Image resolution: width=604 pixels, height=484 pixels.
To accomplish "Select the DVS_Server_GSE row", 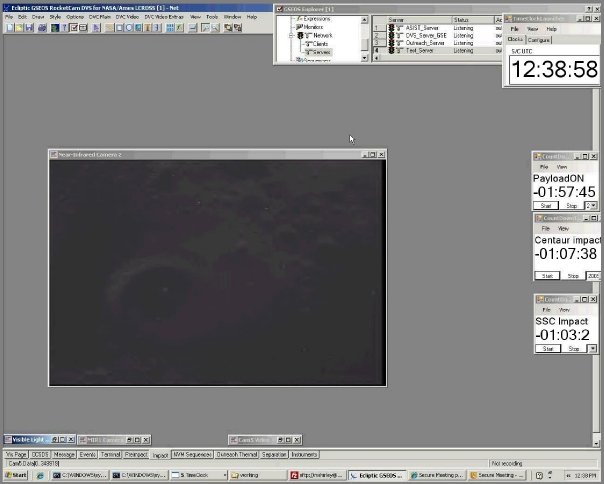I will coord(423,35).
